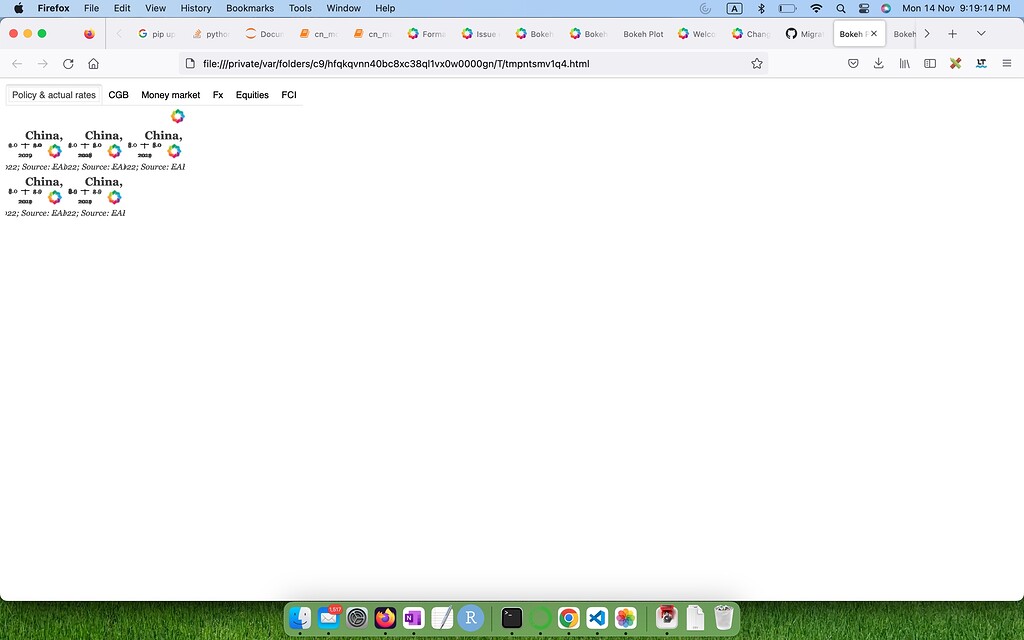Click the Bokeh logo above the plot grid
This screenshot has height=640, width=1024.
pyautogui.click(x=178, y=116)
